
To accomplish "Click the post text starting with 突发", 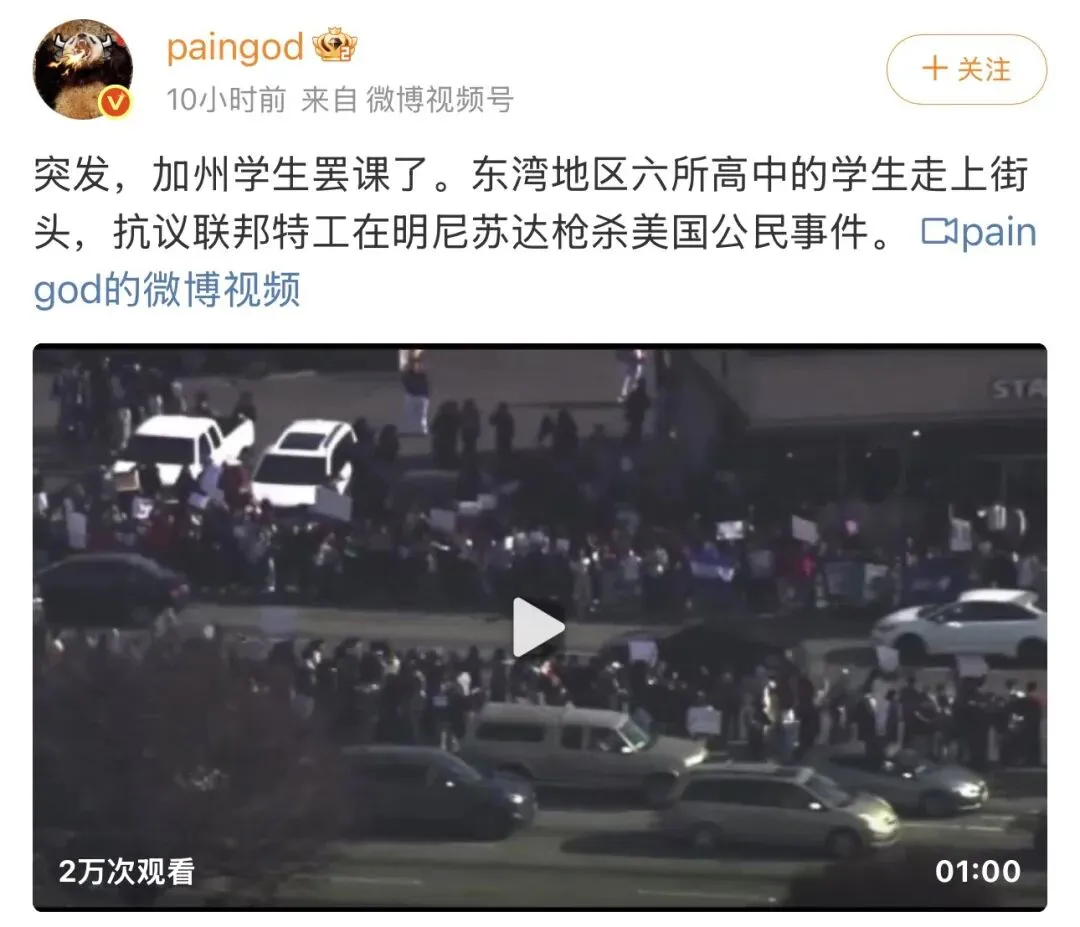I will tap(535, 231).
